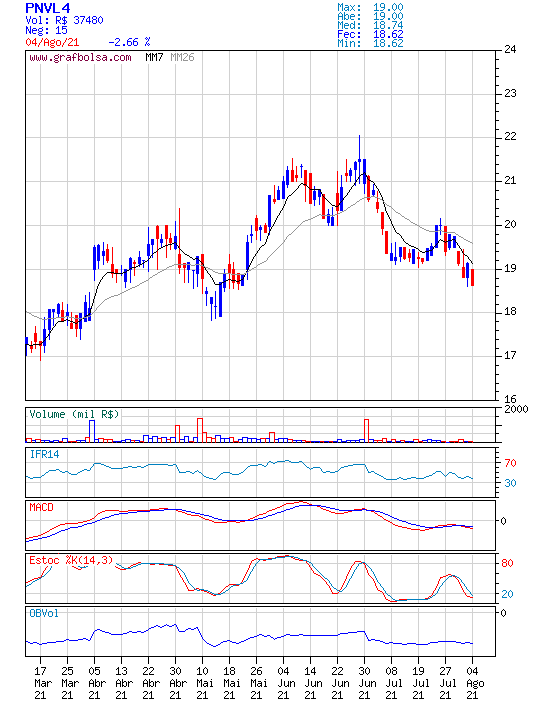Select the MM7 moving average legend
Screen dimensions: 545x720
click(154, 57)
